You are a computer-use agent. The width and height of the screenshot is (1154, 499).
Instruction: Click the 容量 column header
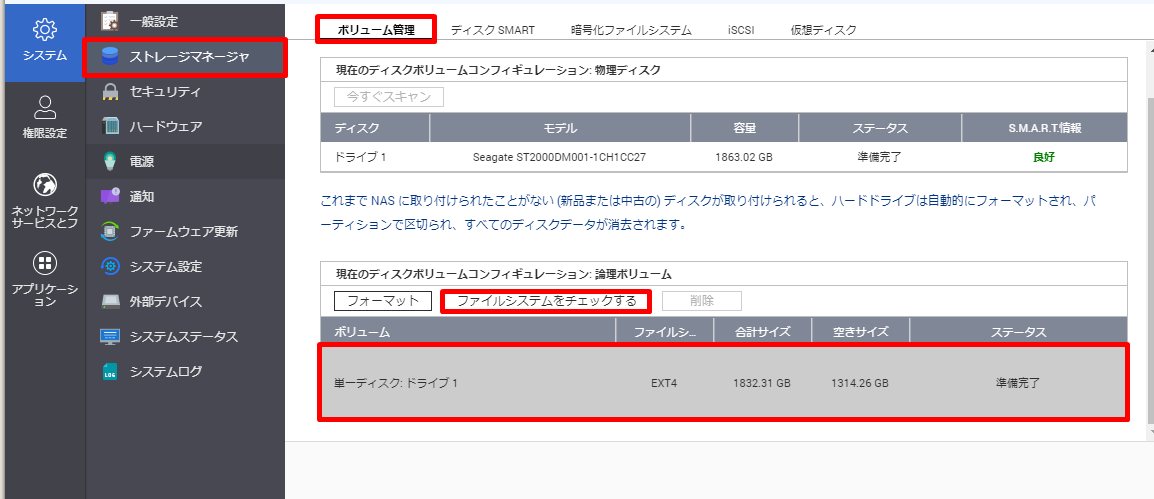[x=744, y=127]
